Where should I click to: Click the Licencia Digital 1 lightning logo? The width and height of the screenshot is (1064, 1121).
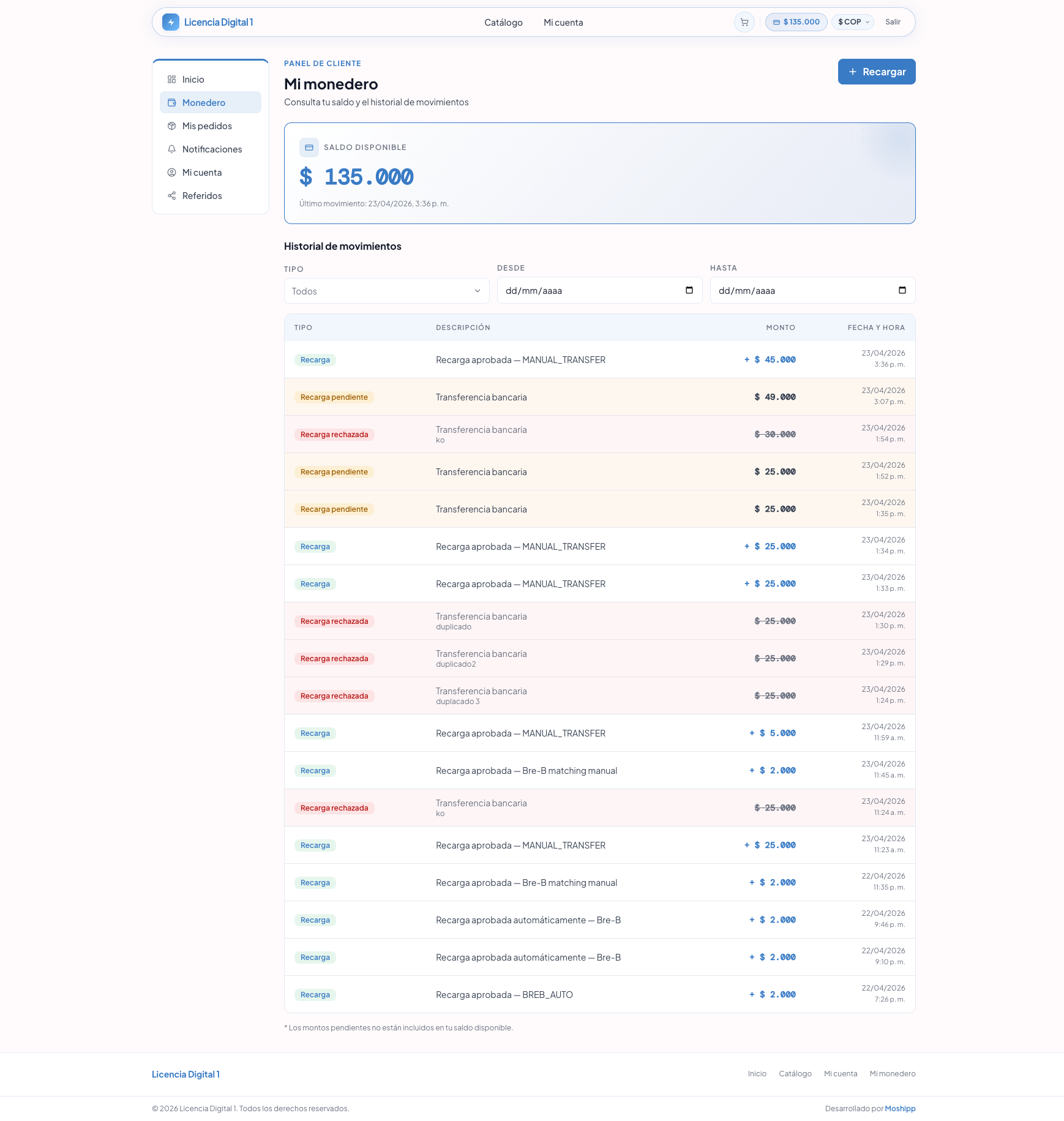(171, 22)
